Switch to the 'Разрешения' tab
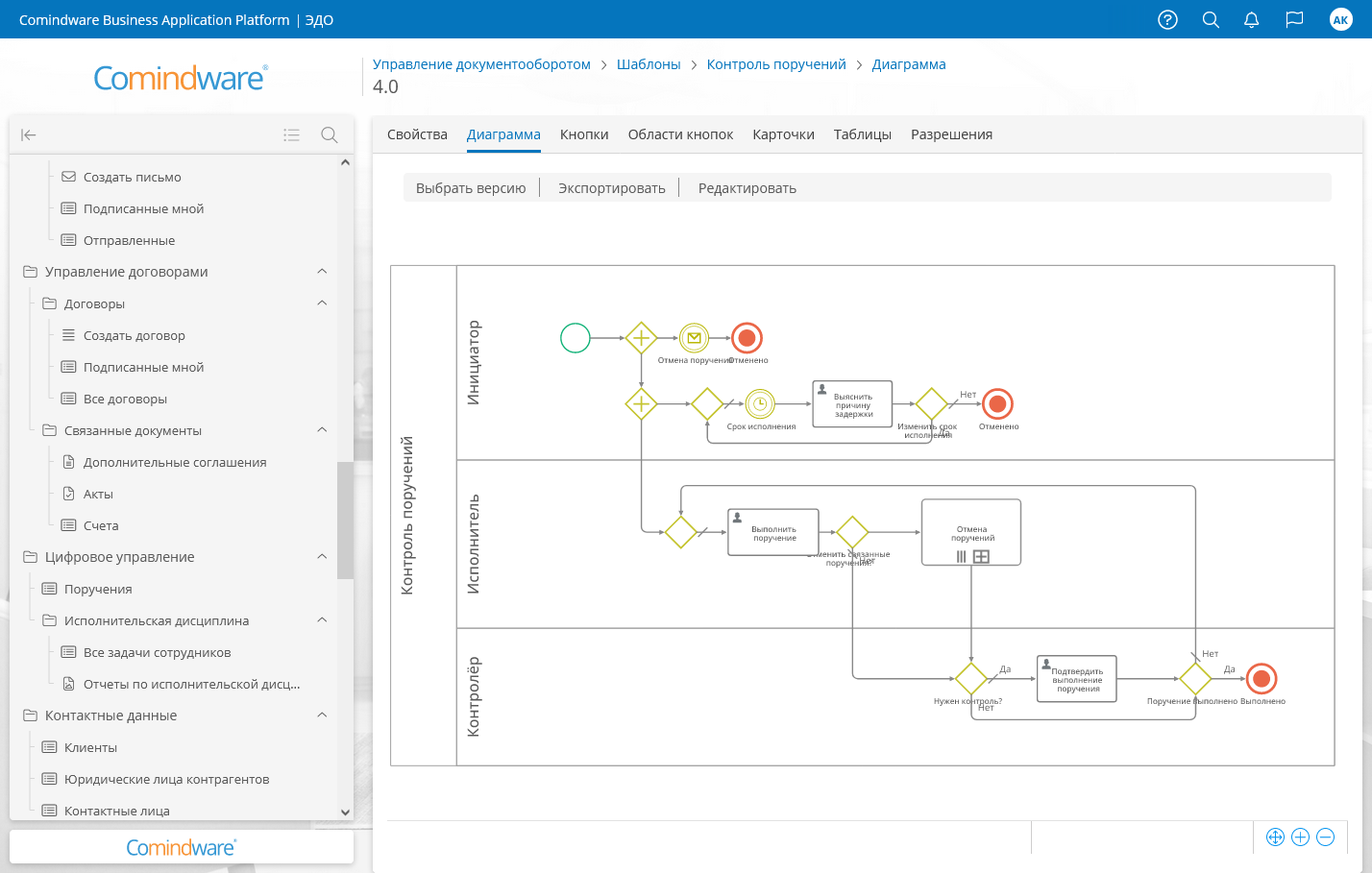The width and height of the screenshot is (1372, 873). tap(951, 134)
